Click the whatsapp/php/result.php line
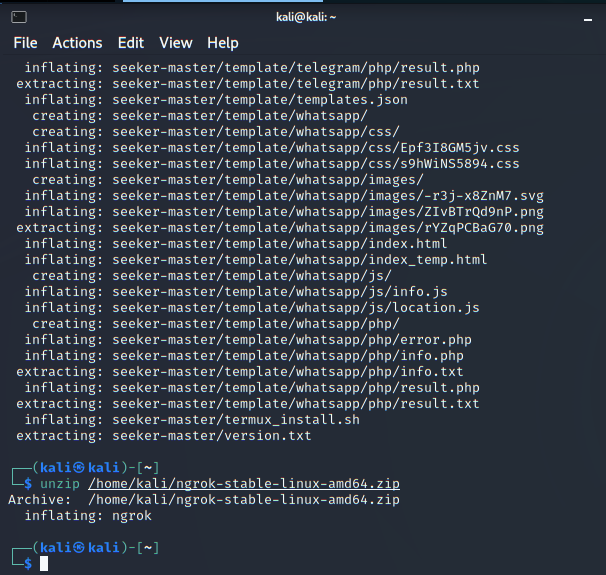This screenshot has height=575, width=606. tap(252, 388)
